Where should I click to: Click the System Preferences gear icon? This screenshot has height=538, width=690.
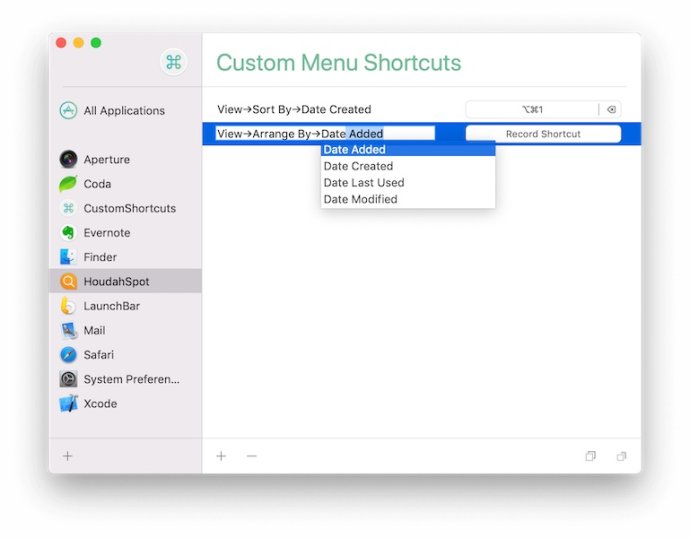click(x=68, y=379)
